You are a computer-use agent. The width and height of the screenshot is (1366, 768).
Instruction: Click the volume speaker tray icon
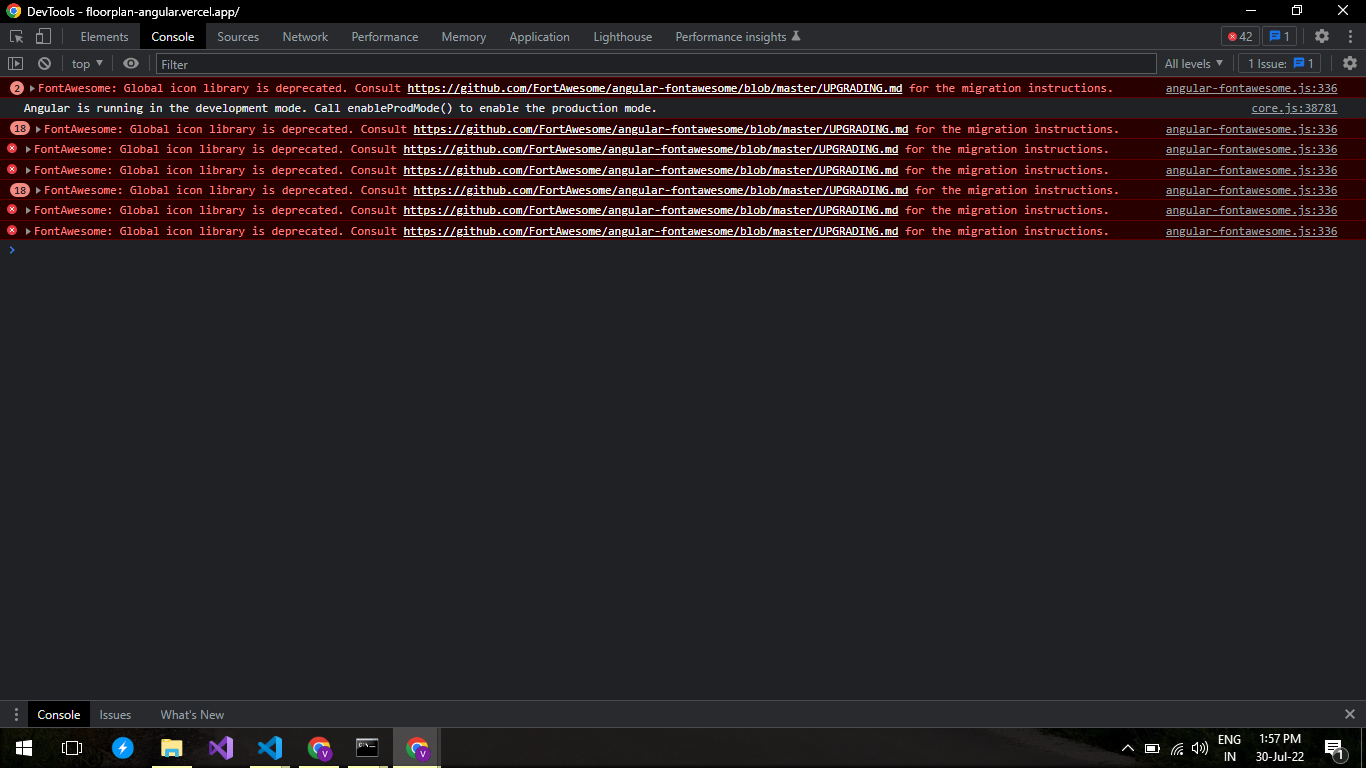click(1201, 748)
